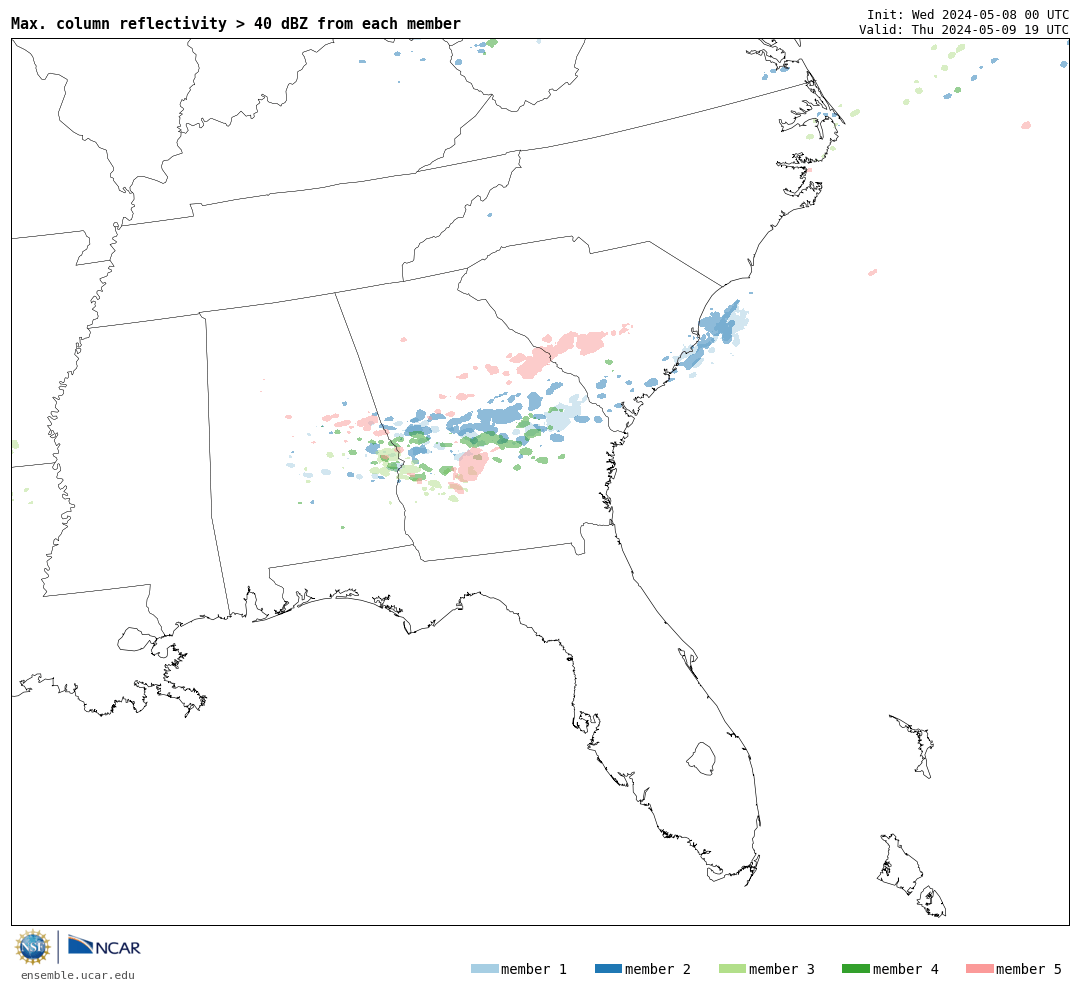Click the NSF logo

tap(32, 947)
